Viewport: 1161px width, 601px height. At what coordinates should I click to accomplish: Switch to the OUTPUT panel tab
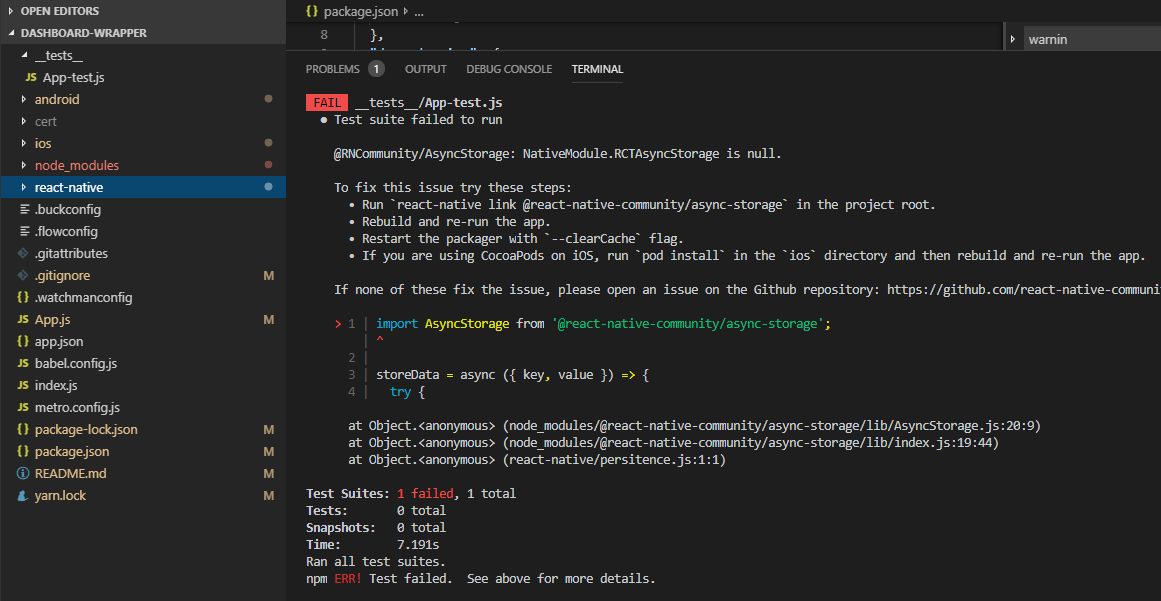[426, 69]
